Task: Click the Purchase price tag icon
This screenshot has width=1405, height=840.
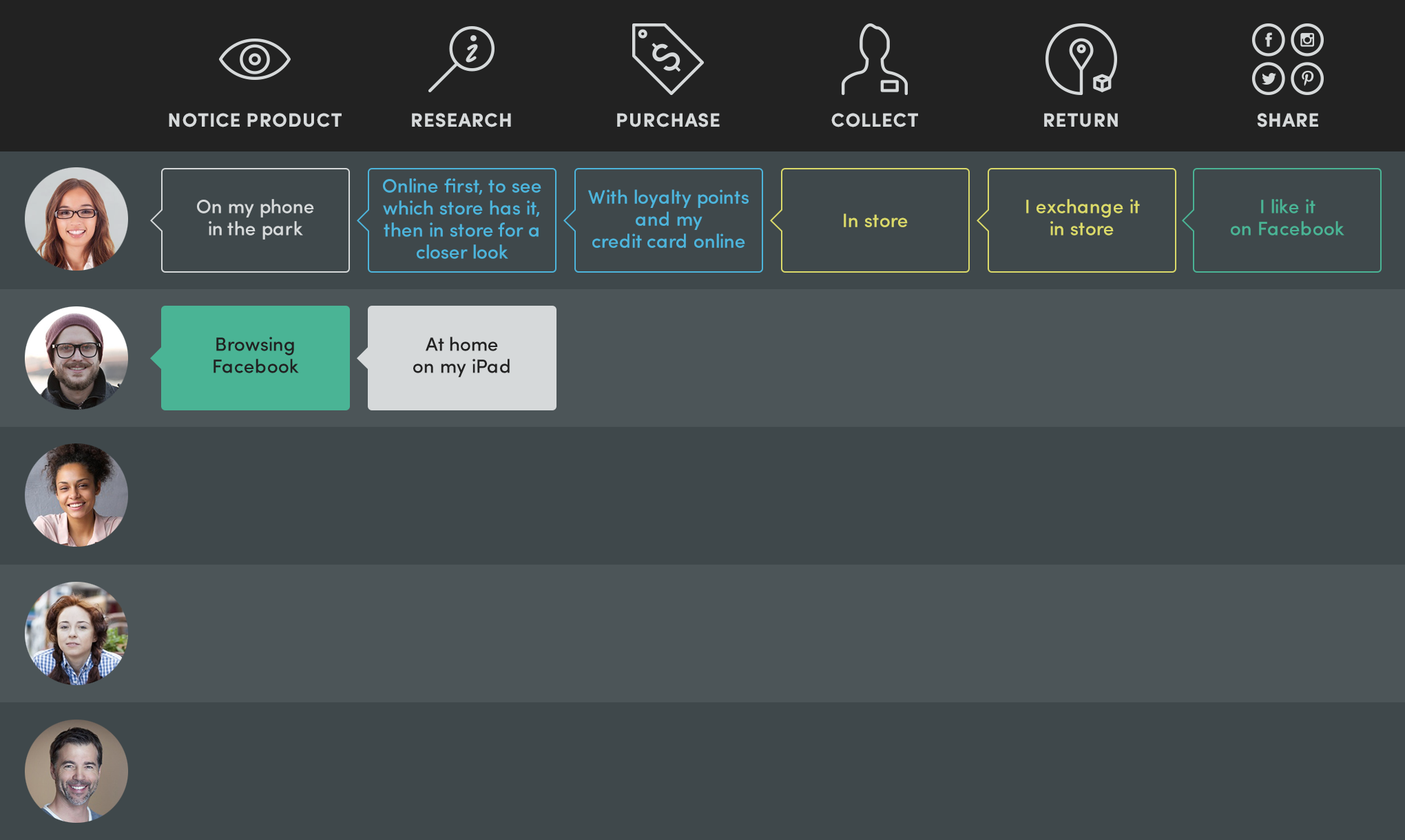Action: tap(667, 59)
